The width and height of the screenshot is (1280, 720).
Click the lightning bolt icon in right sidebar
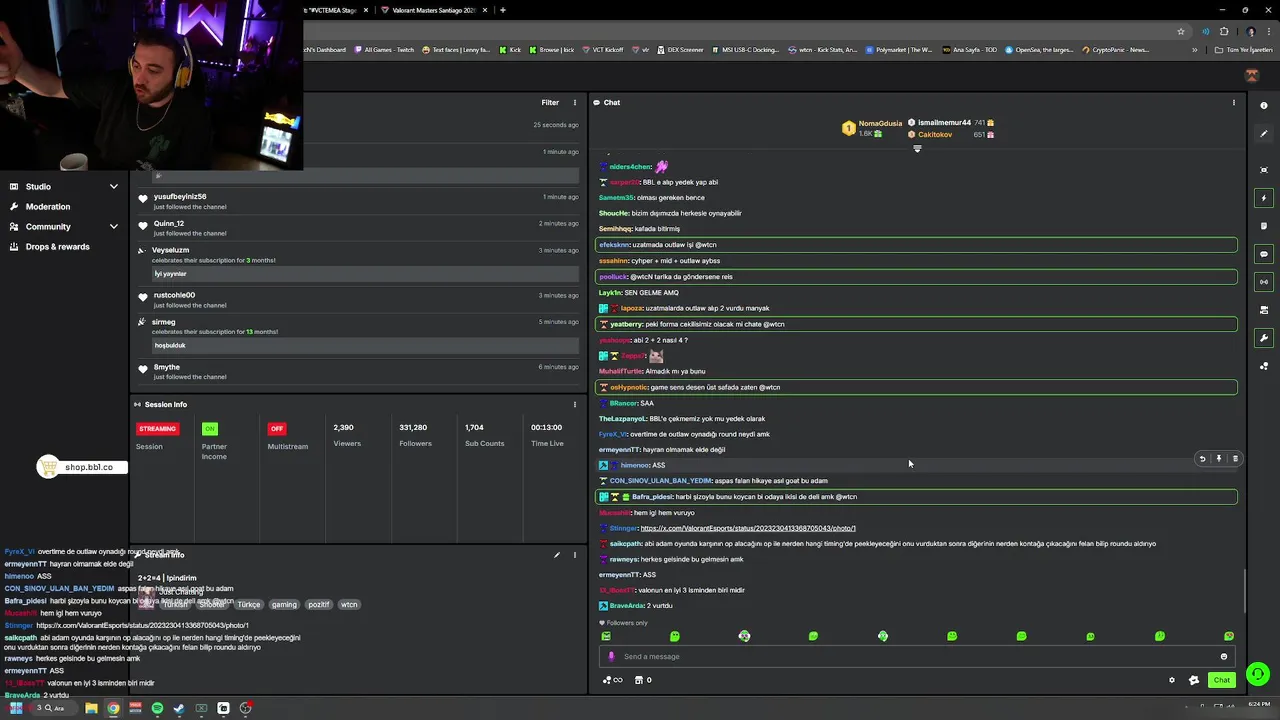point(1264,198)
